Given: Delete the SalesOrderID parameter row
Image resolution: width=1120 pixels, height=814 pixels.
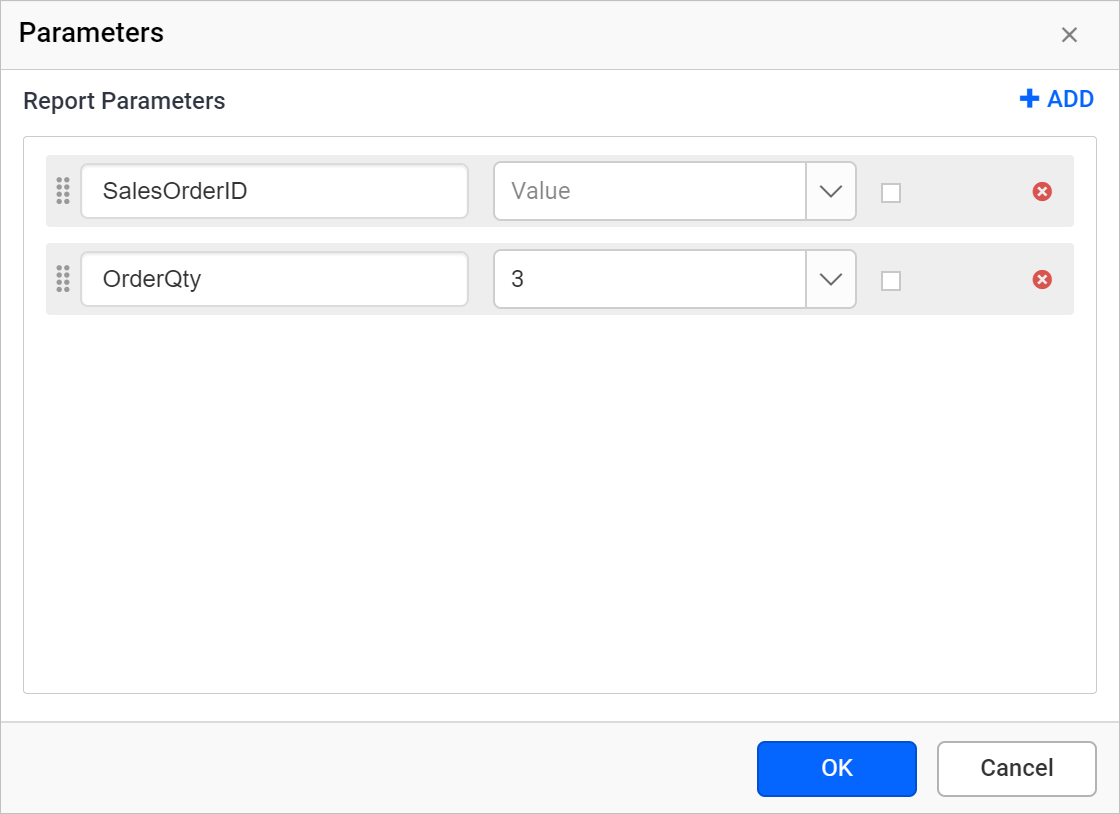Looking at the screenshot, I should [1042, 191].
